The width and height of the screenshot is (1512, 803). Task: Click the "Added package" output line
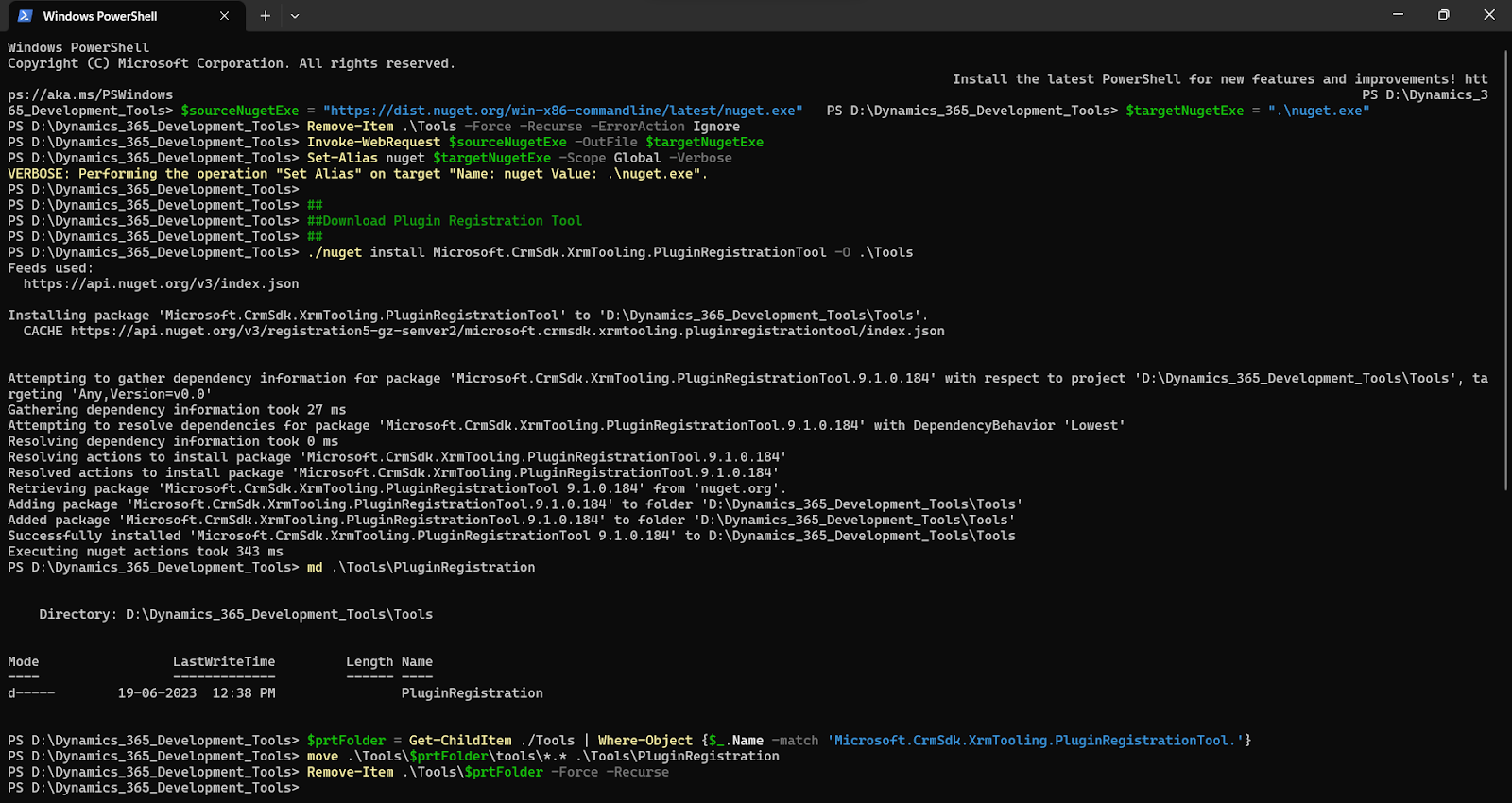coord(511,521)
